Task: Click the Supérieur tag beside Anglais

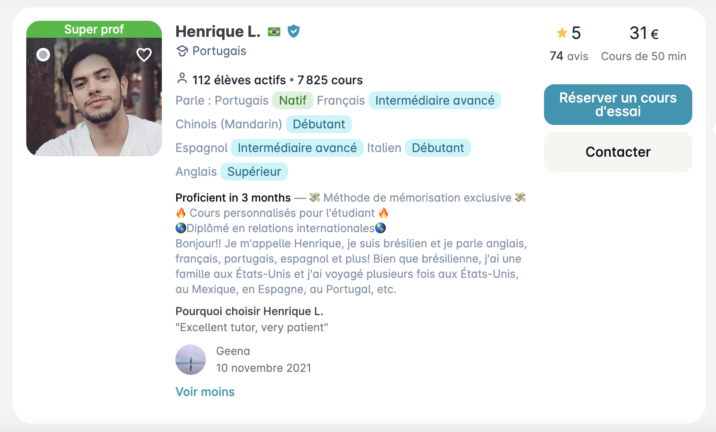Action: click(x=254, y=172)
